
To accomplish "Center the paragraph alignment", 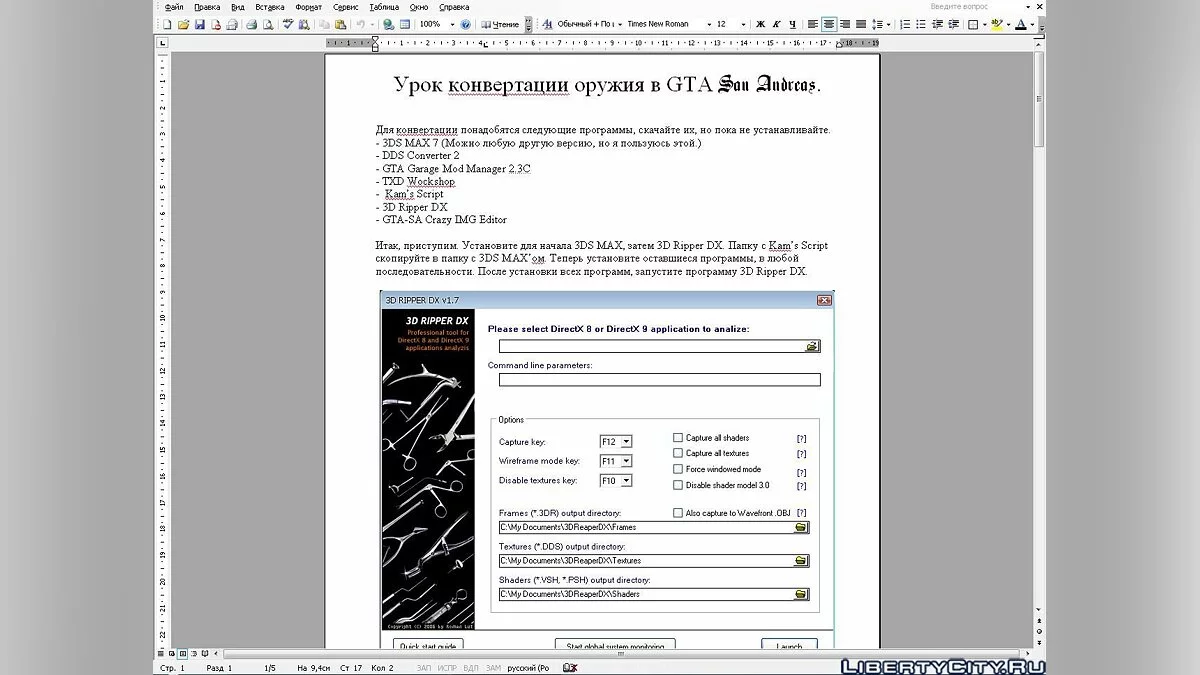I will 829,24.
